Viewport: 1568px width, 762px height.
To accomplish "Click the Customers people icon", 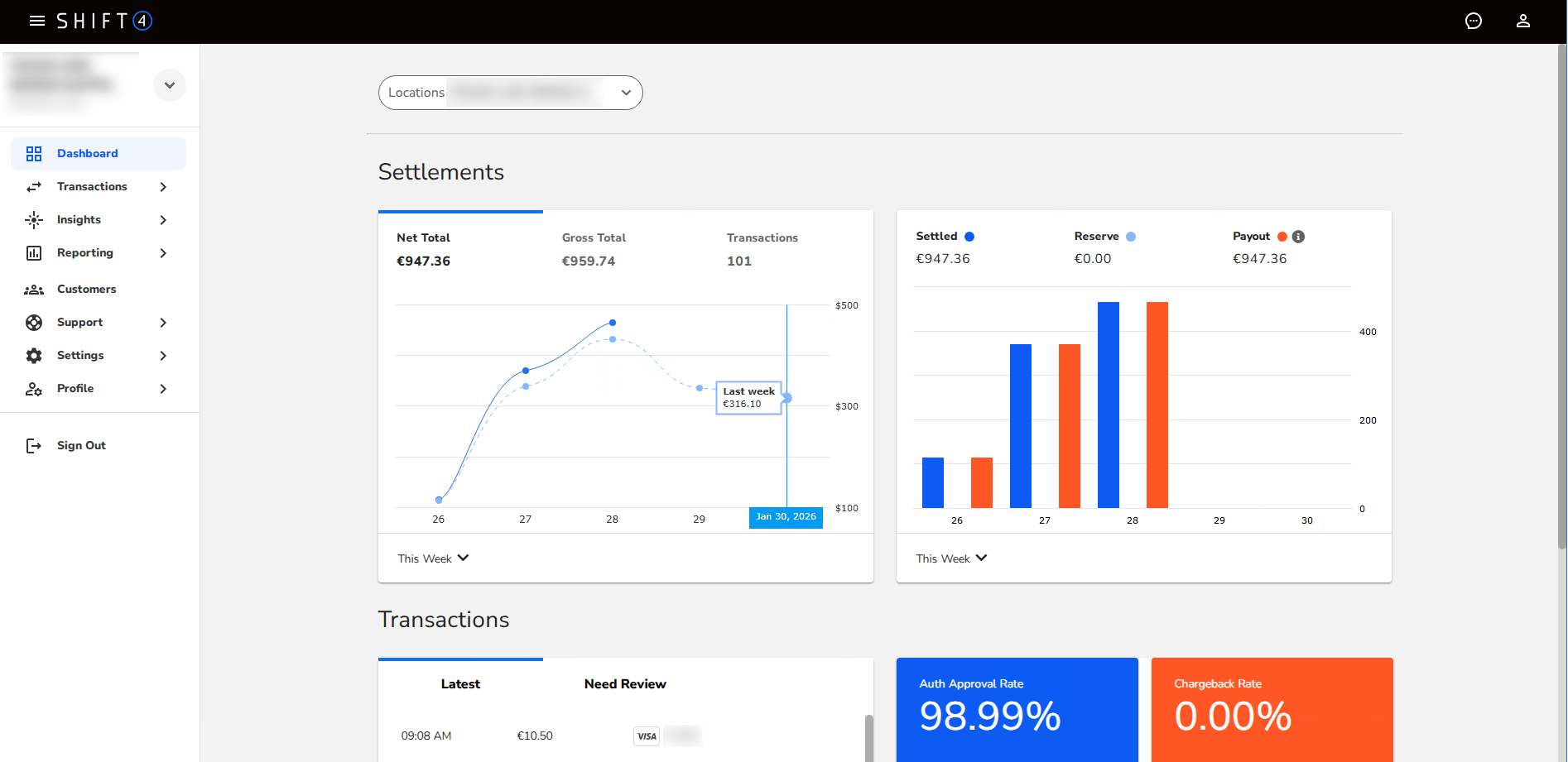I will [x=34, y=290].
